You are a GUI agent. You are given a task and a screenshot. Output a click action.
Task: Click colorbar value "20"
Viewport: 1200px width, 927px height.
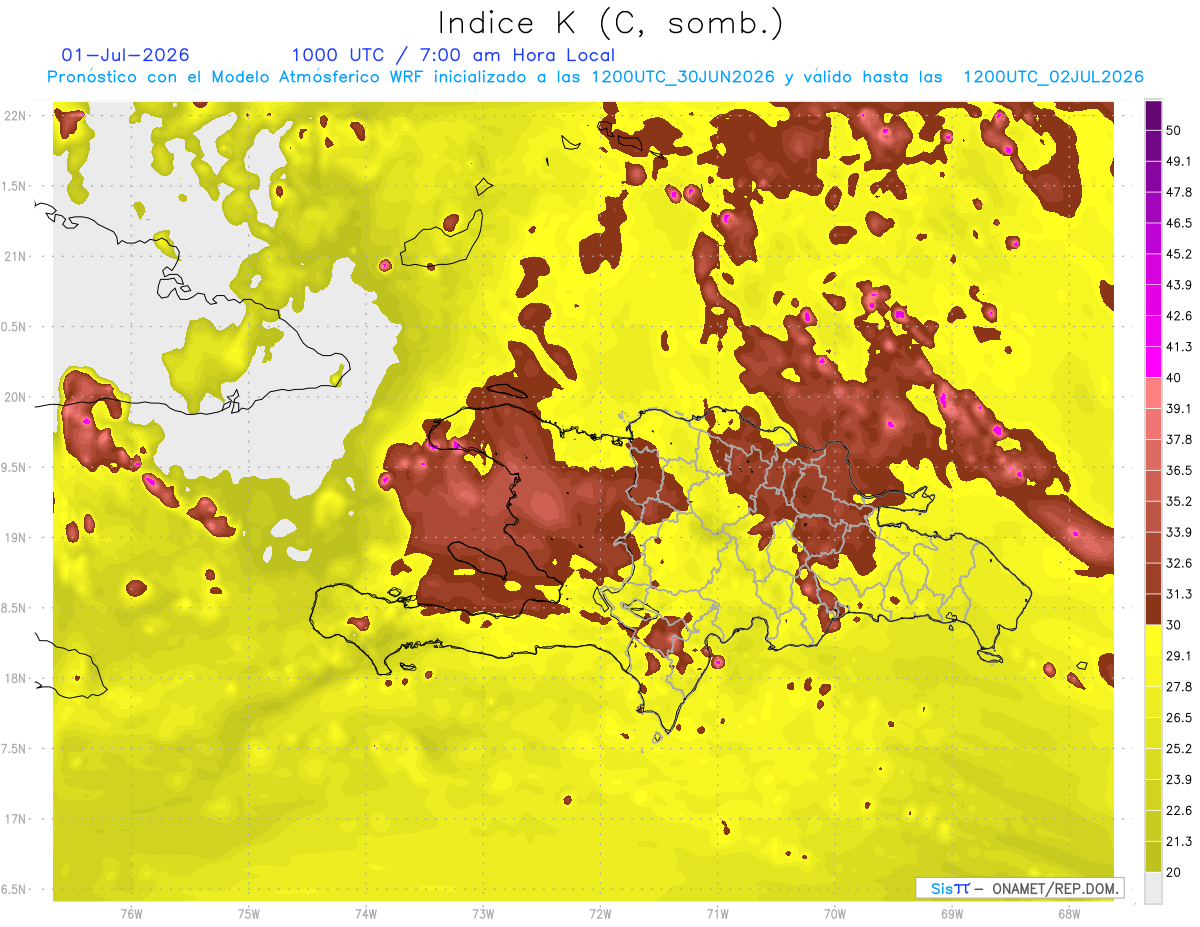click(1174, 872)
